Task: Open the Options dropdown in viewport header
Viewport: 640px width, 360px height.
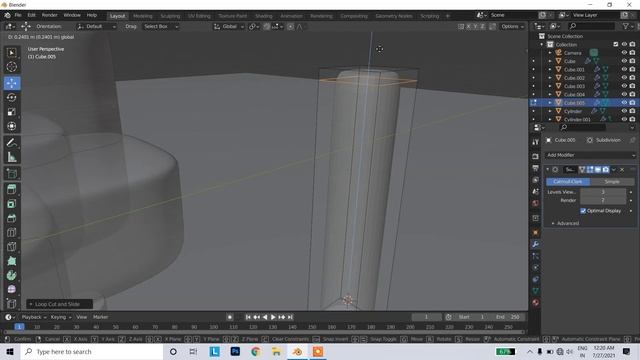Action: tap(512, 26)
